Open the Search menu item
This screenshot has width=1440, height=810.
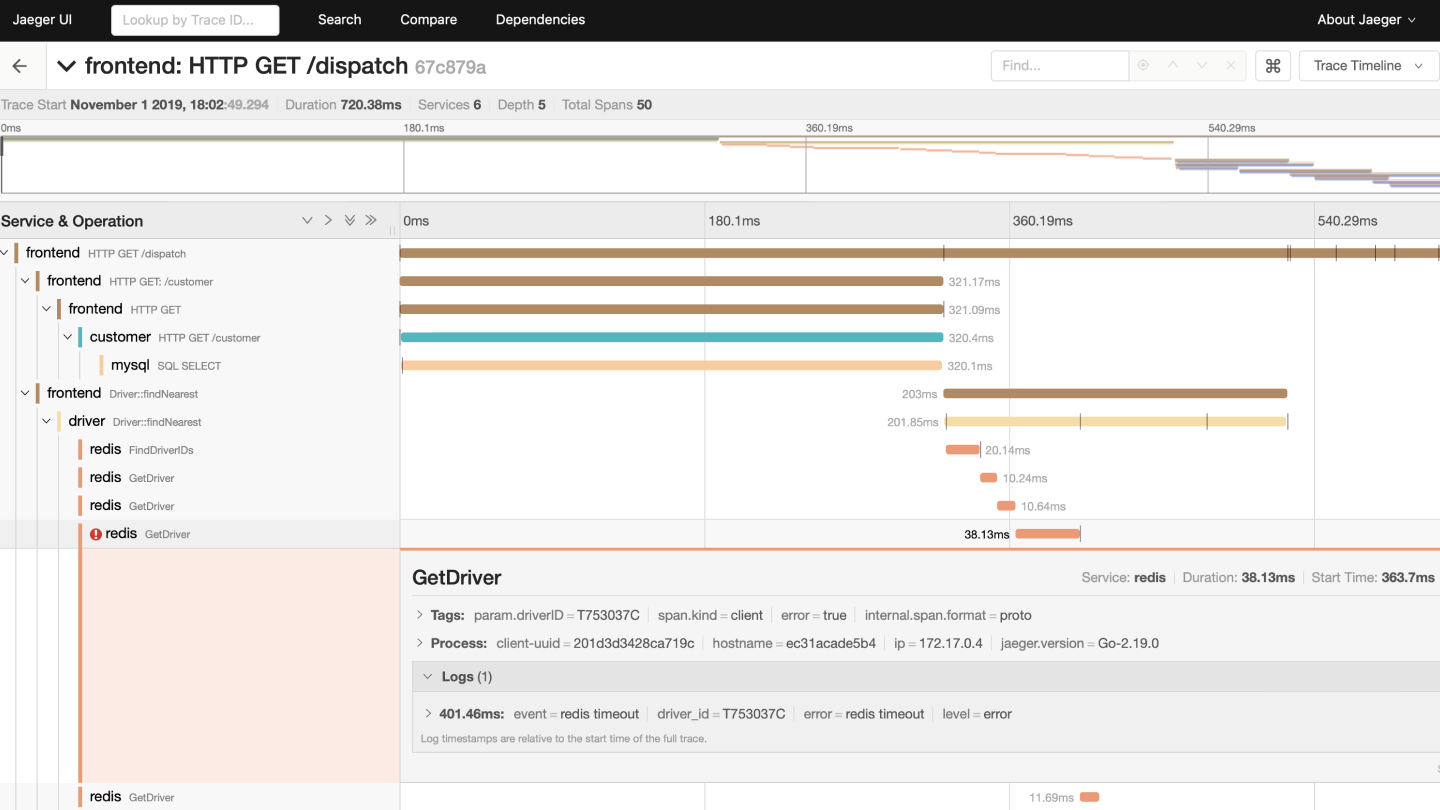tap(340, 20)
